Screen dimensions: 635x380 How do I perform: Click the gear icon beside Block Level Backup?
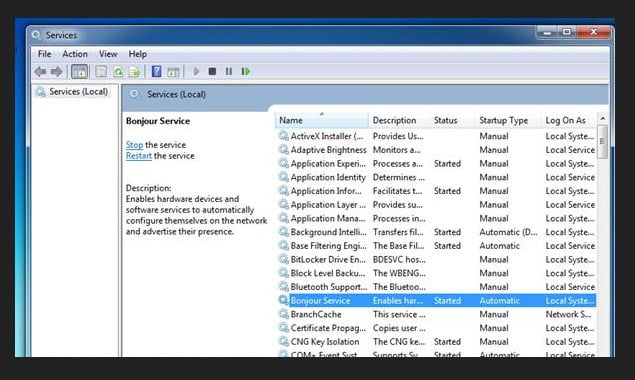[x=283, y=273]
